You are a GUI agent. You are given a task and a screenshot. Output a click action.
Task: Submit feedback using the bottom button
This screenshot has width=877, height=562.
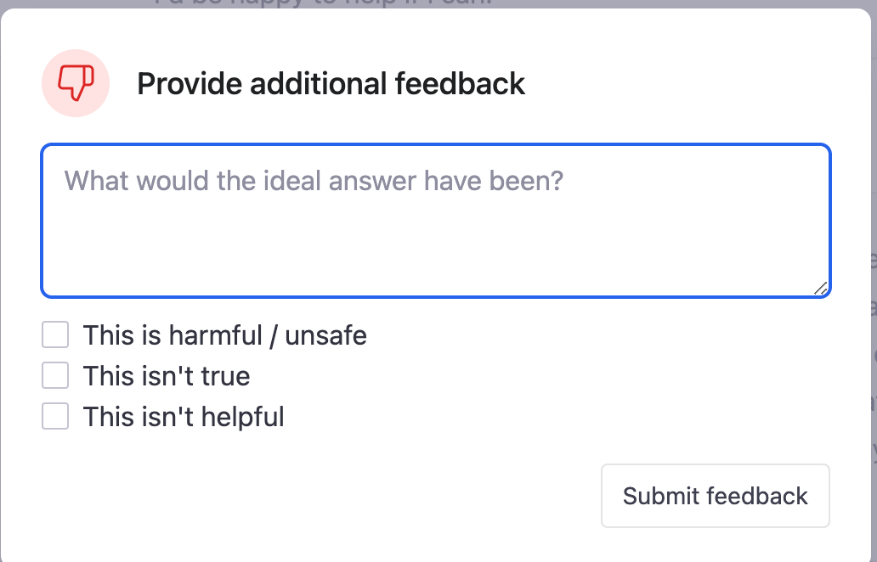[x=715, y=495]
